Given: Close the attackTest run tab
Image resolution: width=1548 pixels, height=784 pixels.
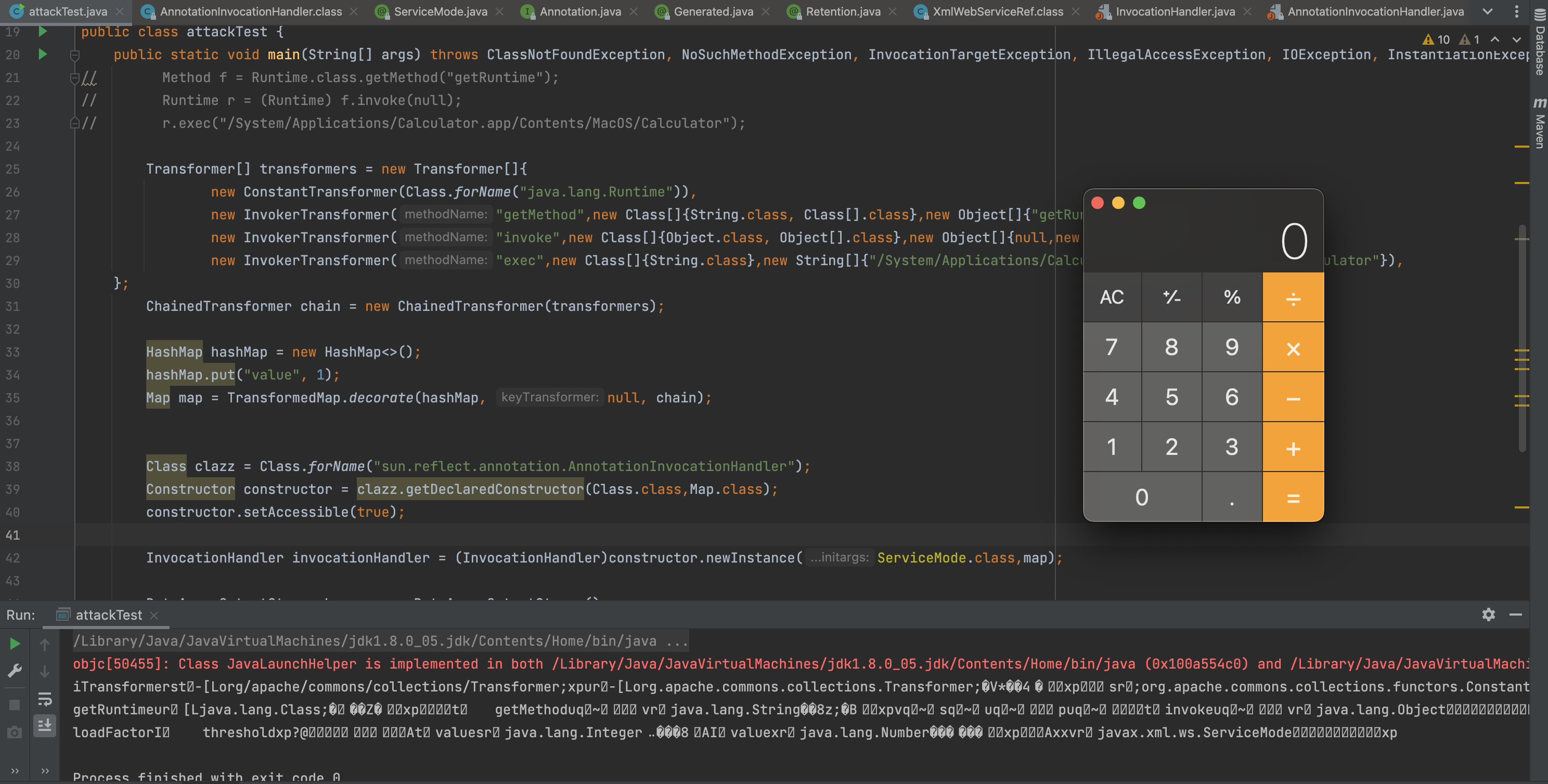Looking at the screenshot, I should 154,615.
